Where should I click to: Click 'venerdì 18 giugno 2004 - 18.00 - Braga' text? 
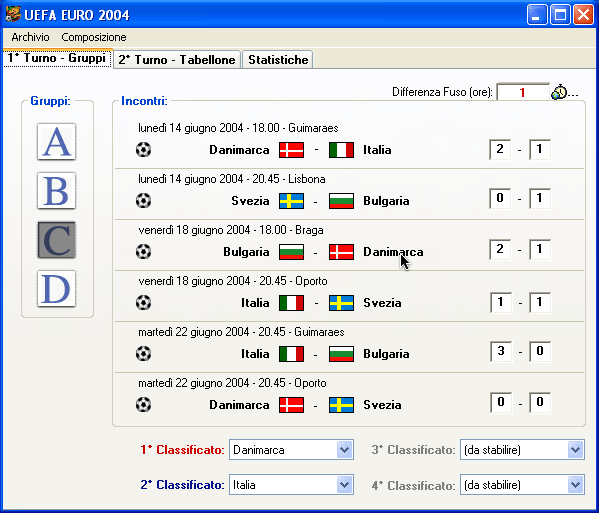(231, 230)
